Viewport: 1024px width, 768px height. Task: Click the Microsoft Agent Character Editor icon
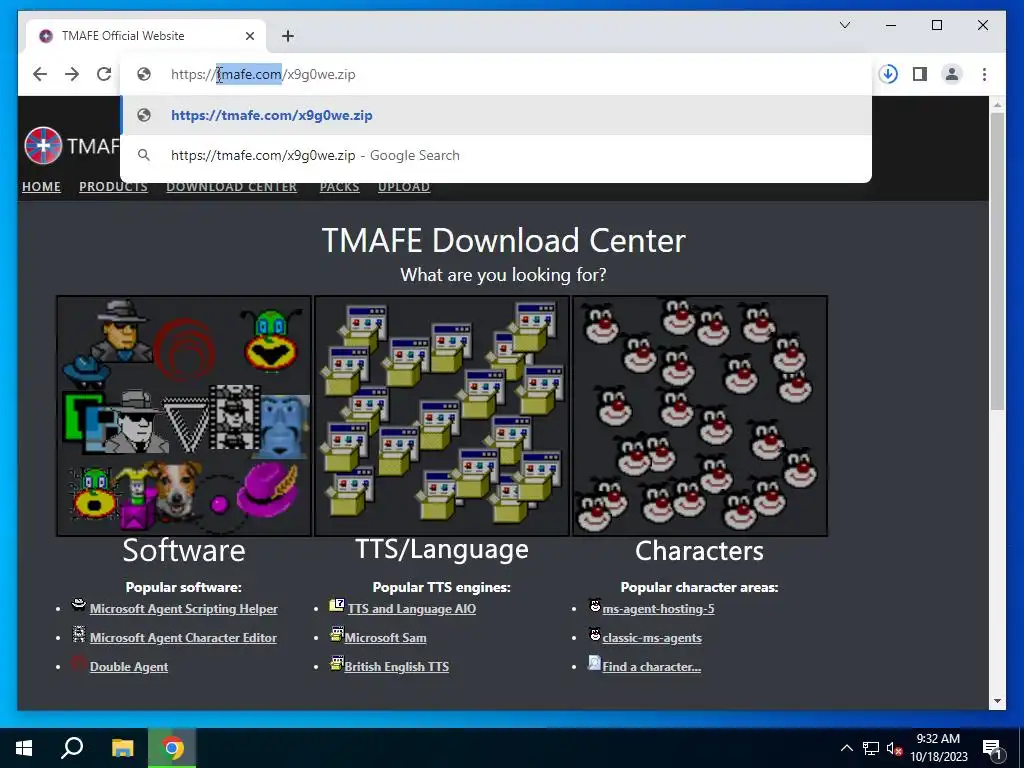[x=79, y=634]
